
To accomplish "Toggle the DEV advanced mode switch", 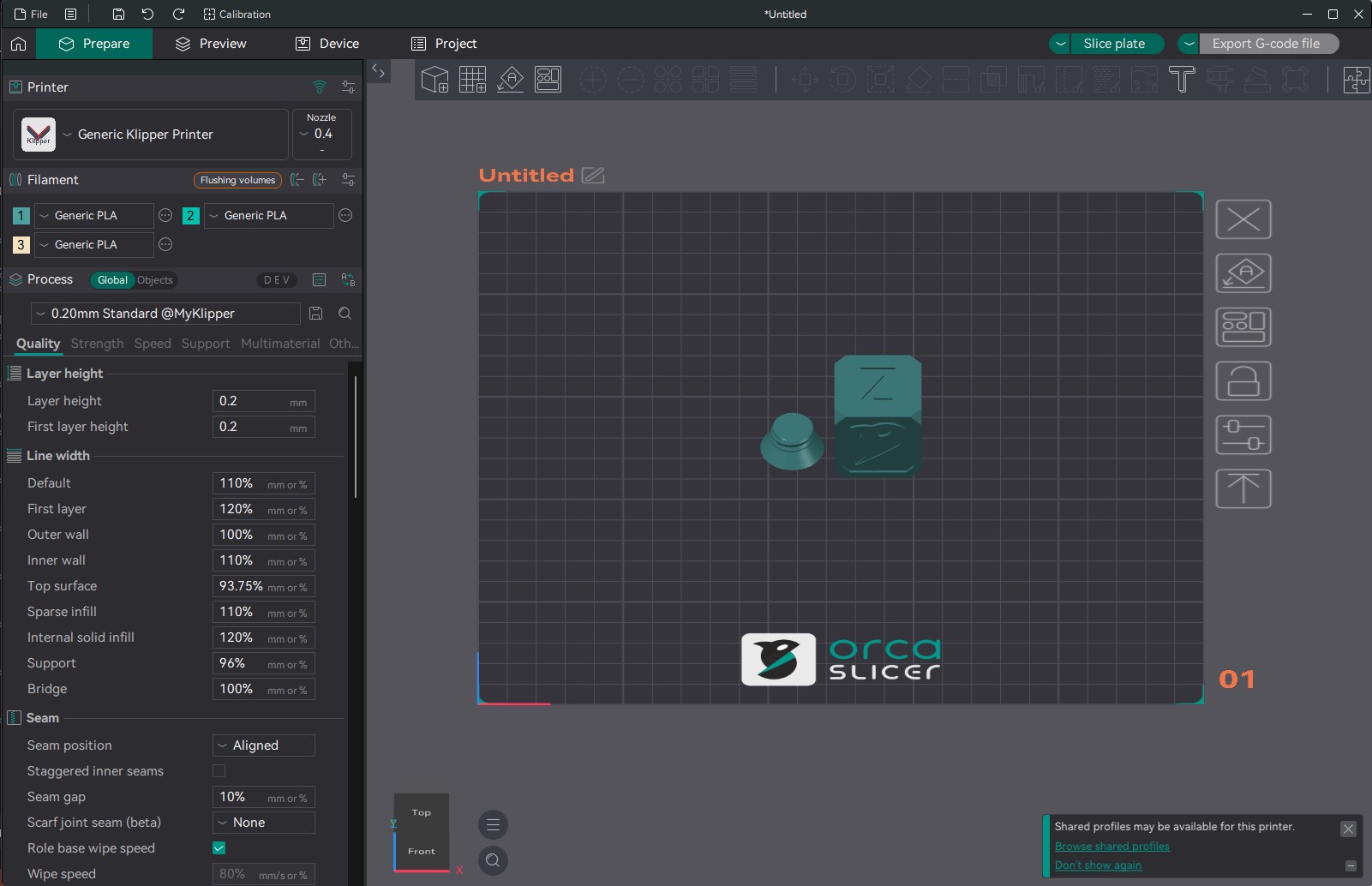I will tap(277, 280).
